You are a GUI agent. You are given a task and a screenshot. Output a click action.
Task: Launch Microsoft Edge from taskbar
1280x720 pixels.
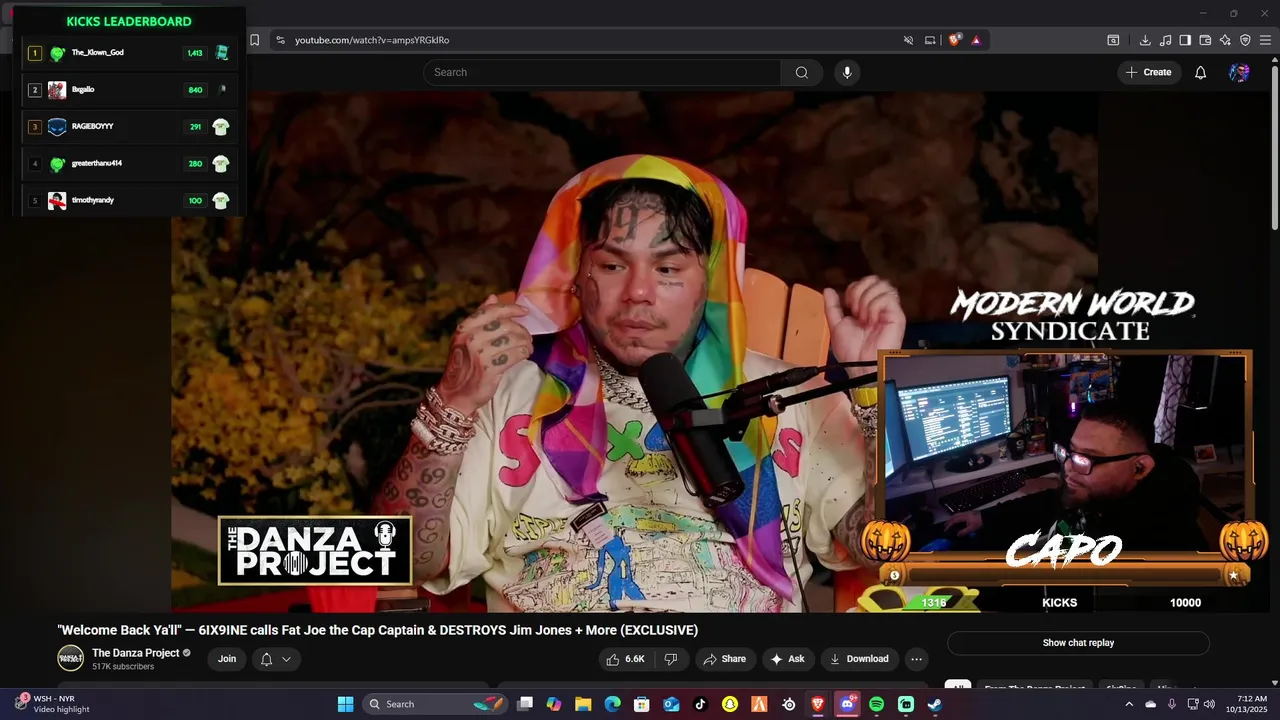coord(613,704)
